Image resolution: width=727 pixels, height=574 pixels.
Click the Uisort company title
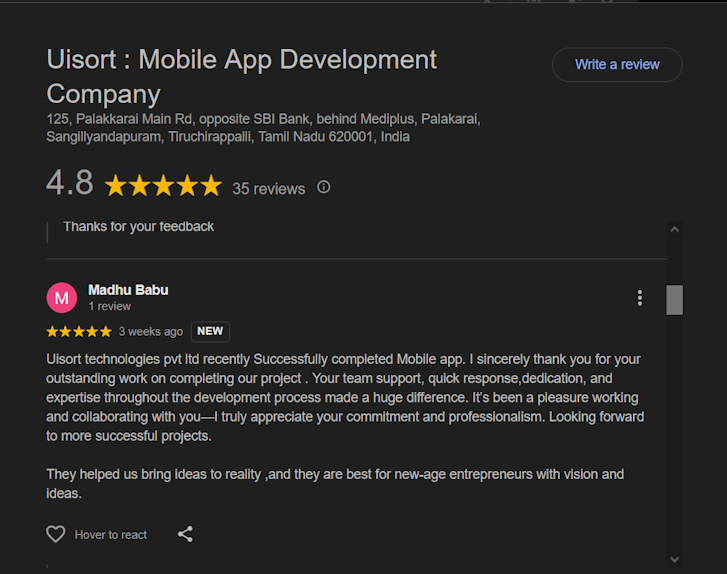pyautogui.click(x=241, y=76)
